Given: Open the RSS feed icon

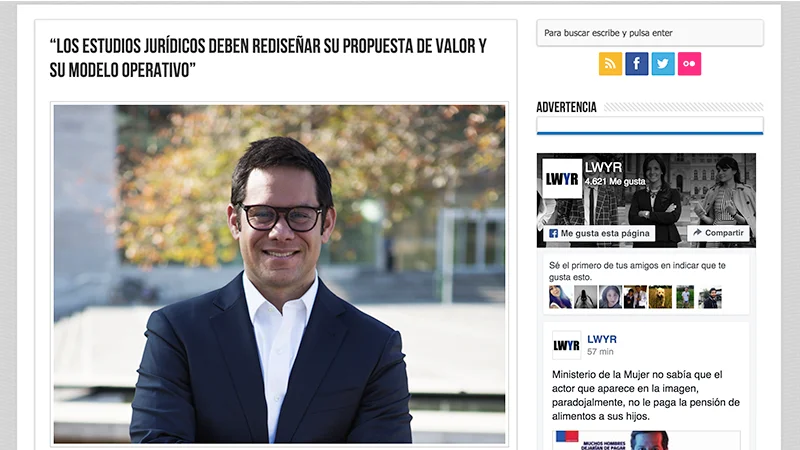Looking at the screenshot, I should pyautogui.click(x=610, y=64).
